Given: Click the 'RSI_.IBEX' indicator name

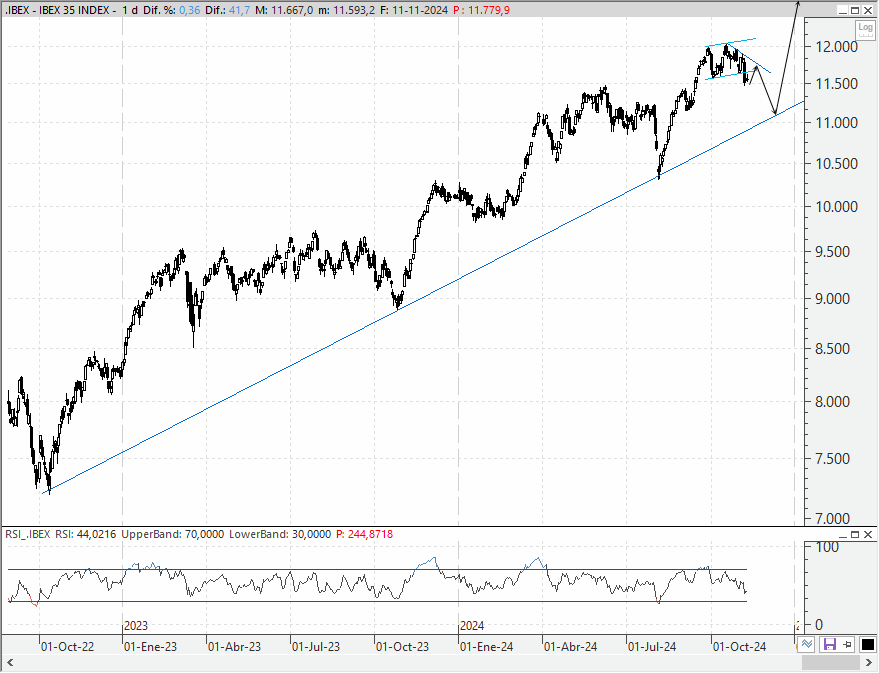Looking at the screenshot, I should click(27, 534).
